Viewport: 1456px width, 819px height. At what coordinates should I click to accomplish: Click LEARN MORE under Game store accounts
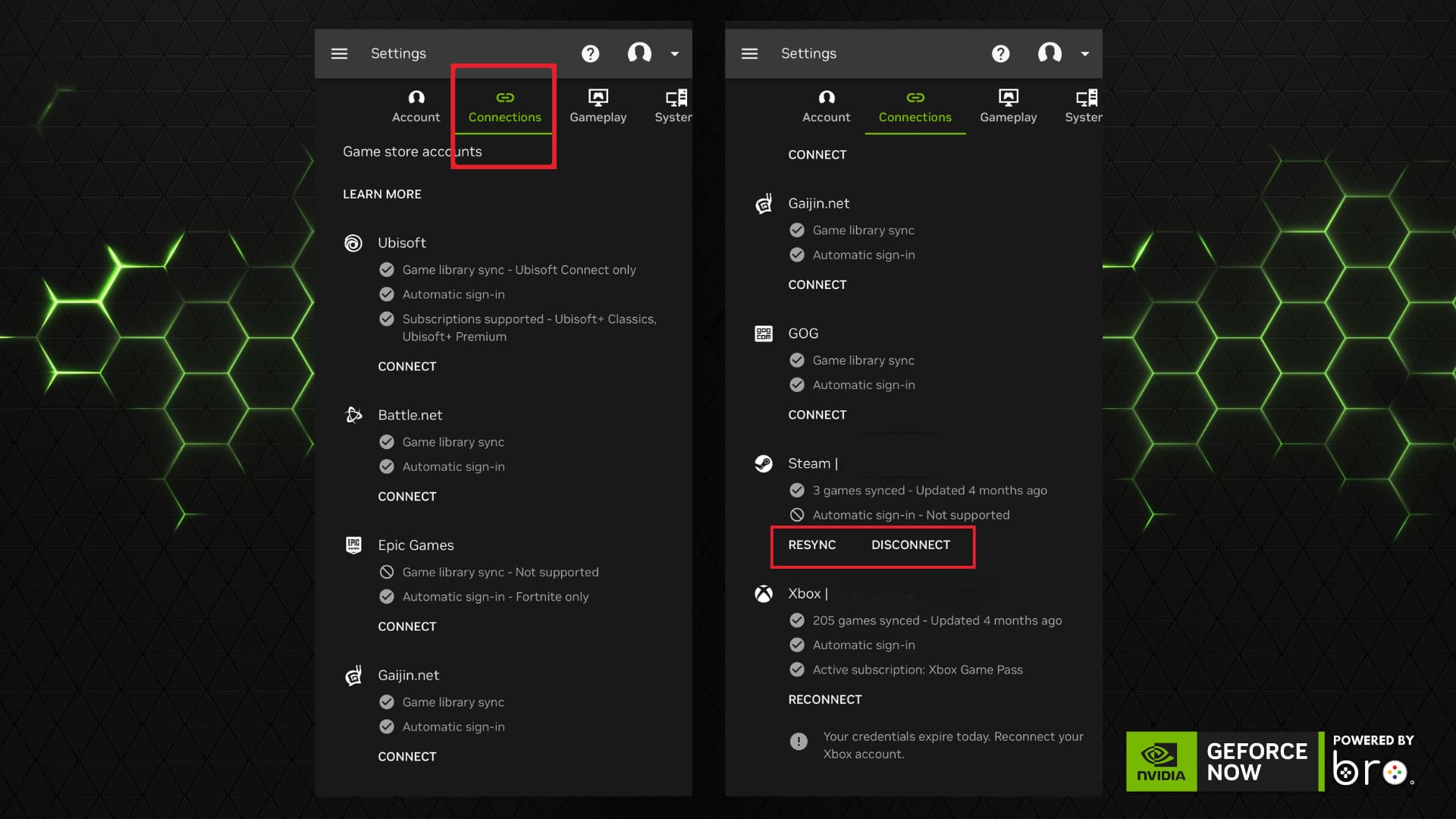pyautogui.click(x=381, y=194)
